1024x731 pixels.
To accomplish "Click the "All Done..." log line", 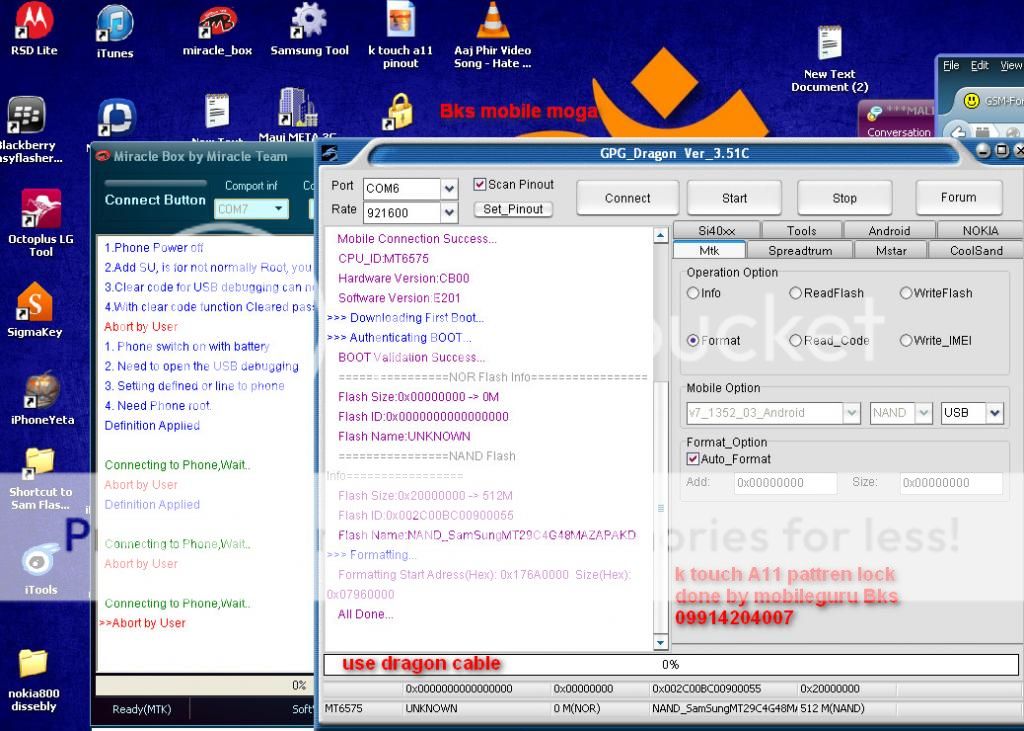I will click(365, 614).
